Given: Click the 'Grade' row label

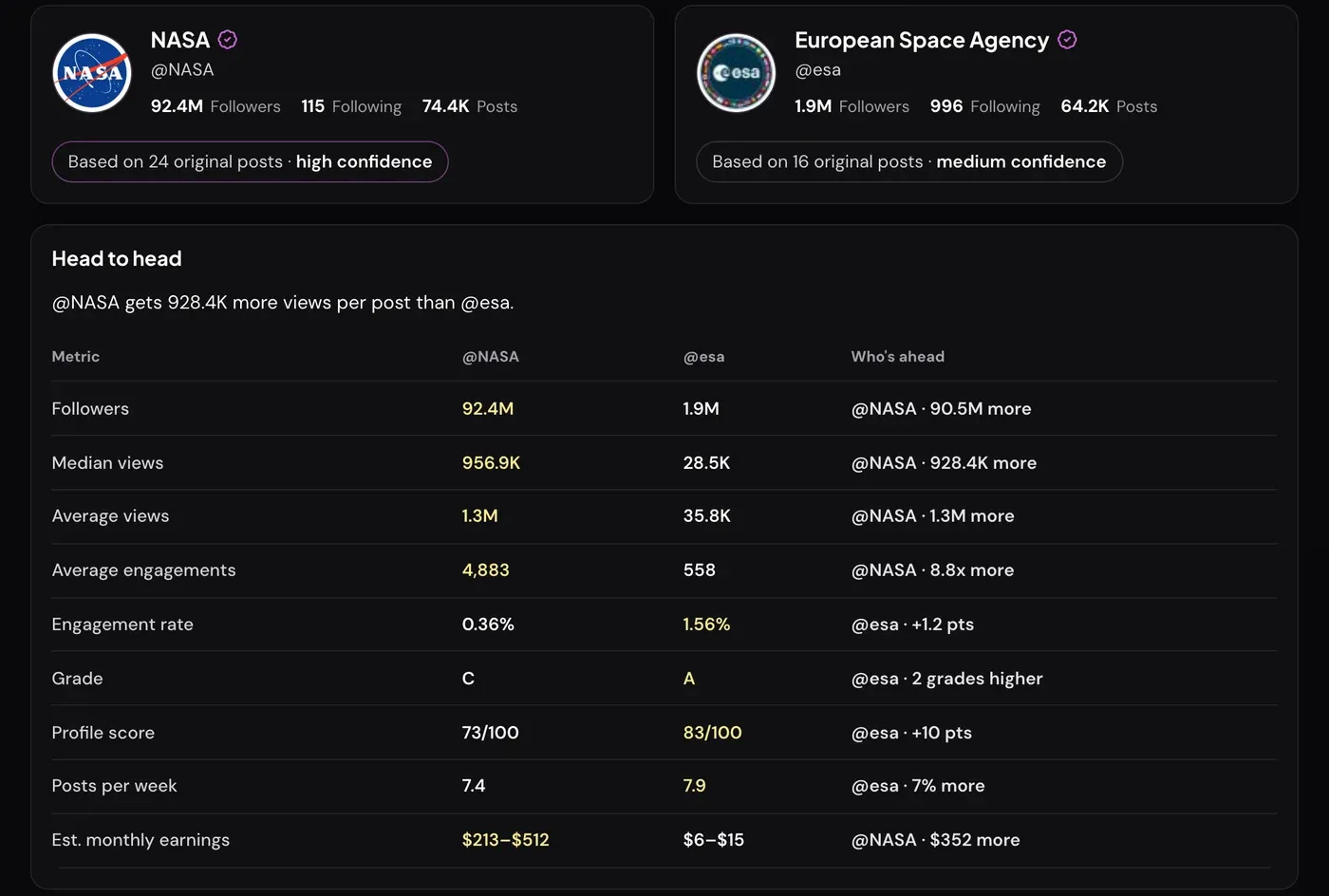Looking at the screenshot, I should (77, 679).
